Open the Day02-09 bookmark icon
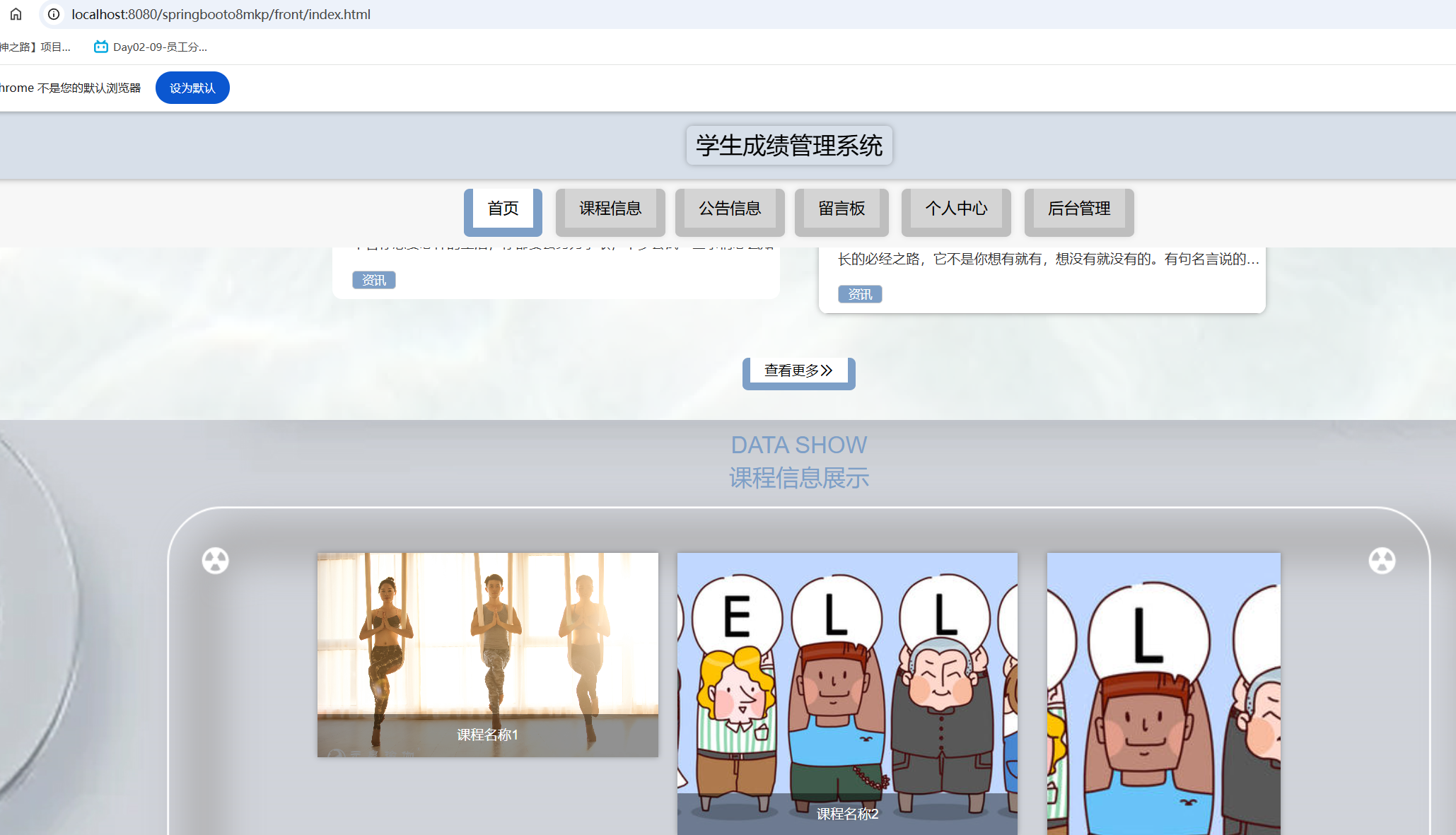This screenshot has width=1456, height=835. coord(101,47)
